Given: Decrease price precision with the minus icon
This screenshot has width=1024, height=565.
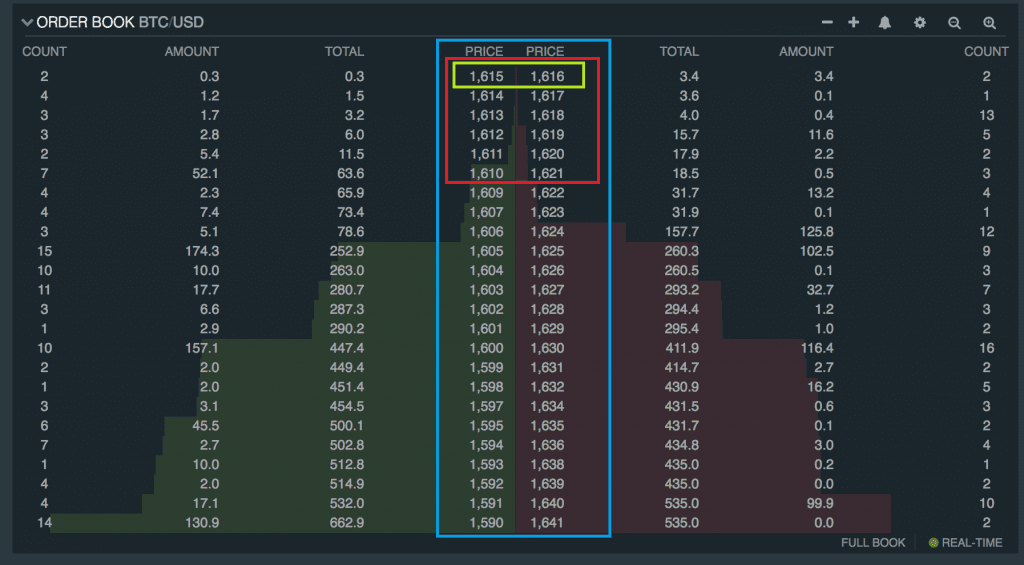Looking at the screenshot, I should [827, 22].
